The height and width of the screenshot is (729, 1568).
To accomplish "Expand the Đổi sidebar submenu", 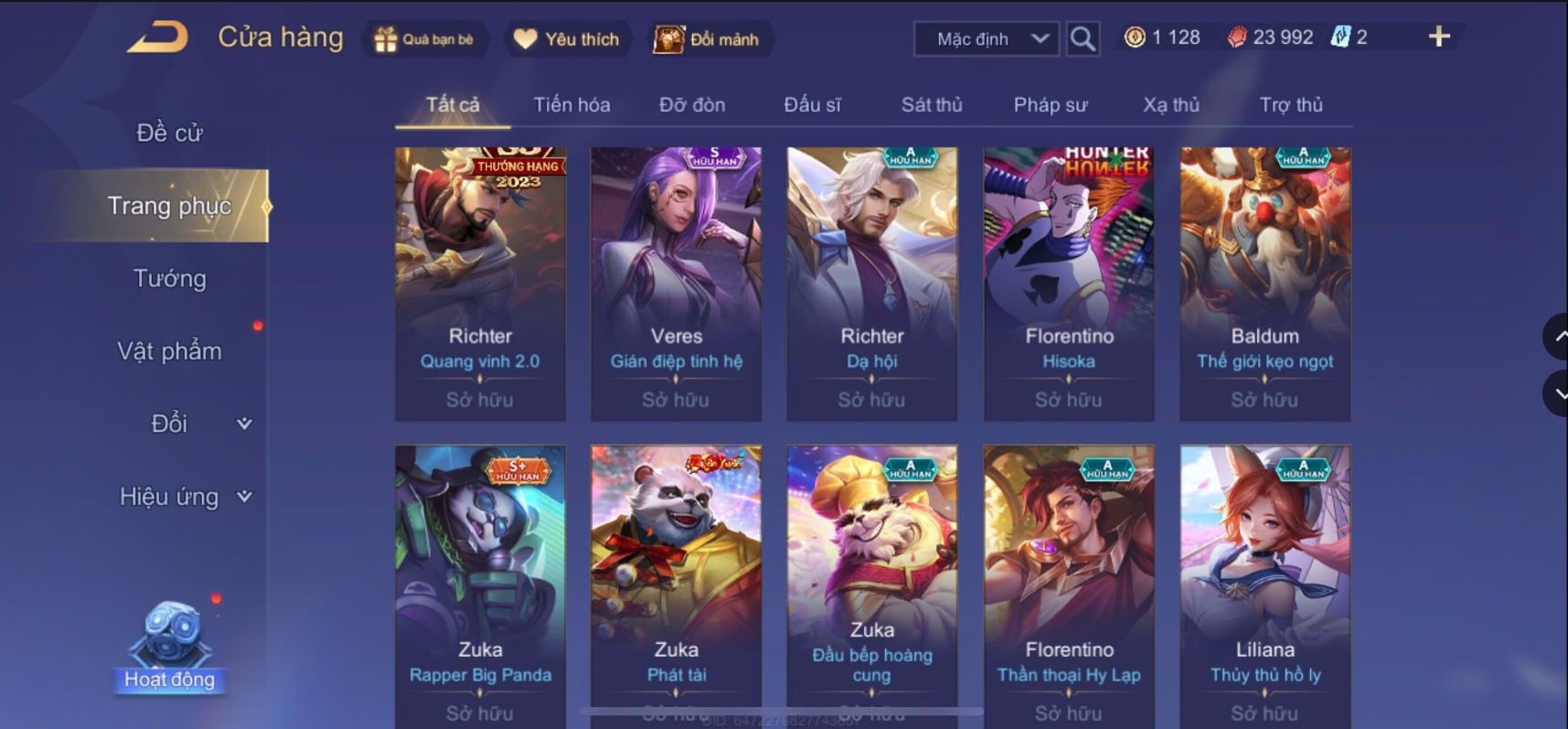I will point(244,423).
